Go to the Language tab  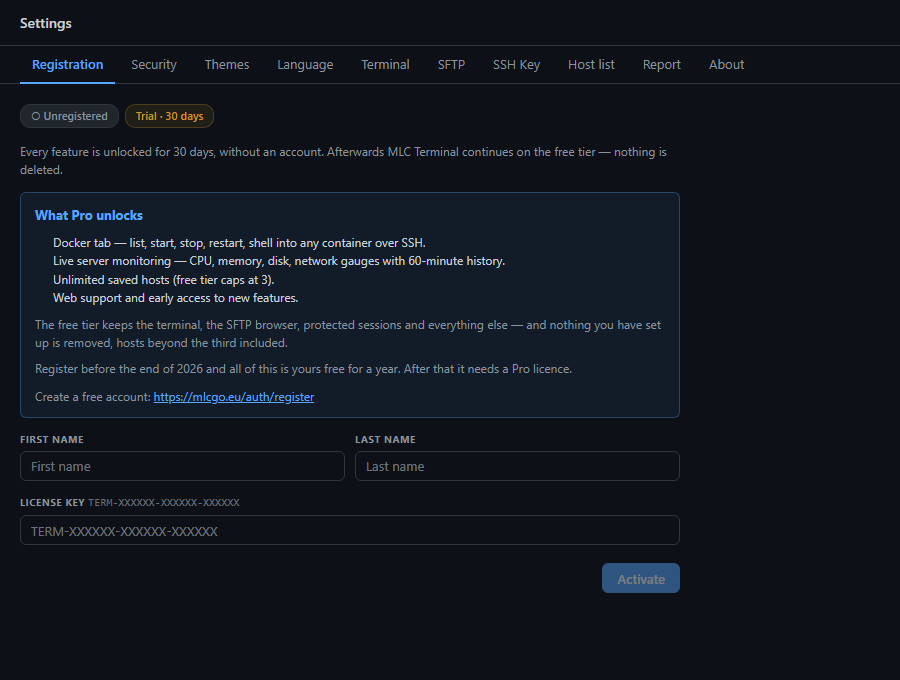(x=305, y=64)
